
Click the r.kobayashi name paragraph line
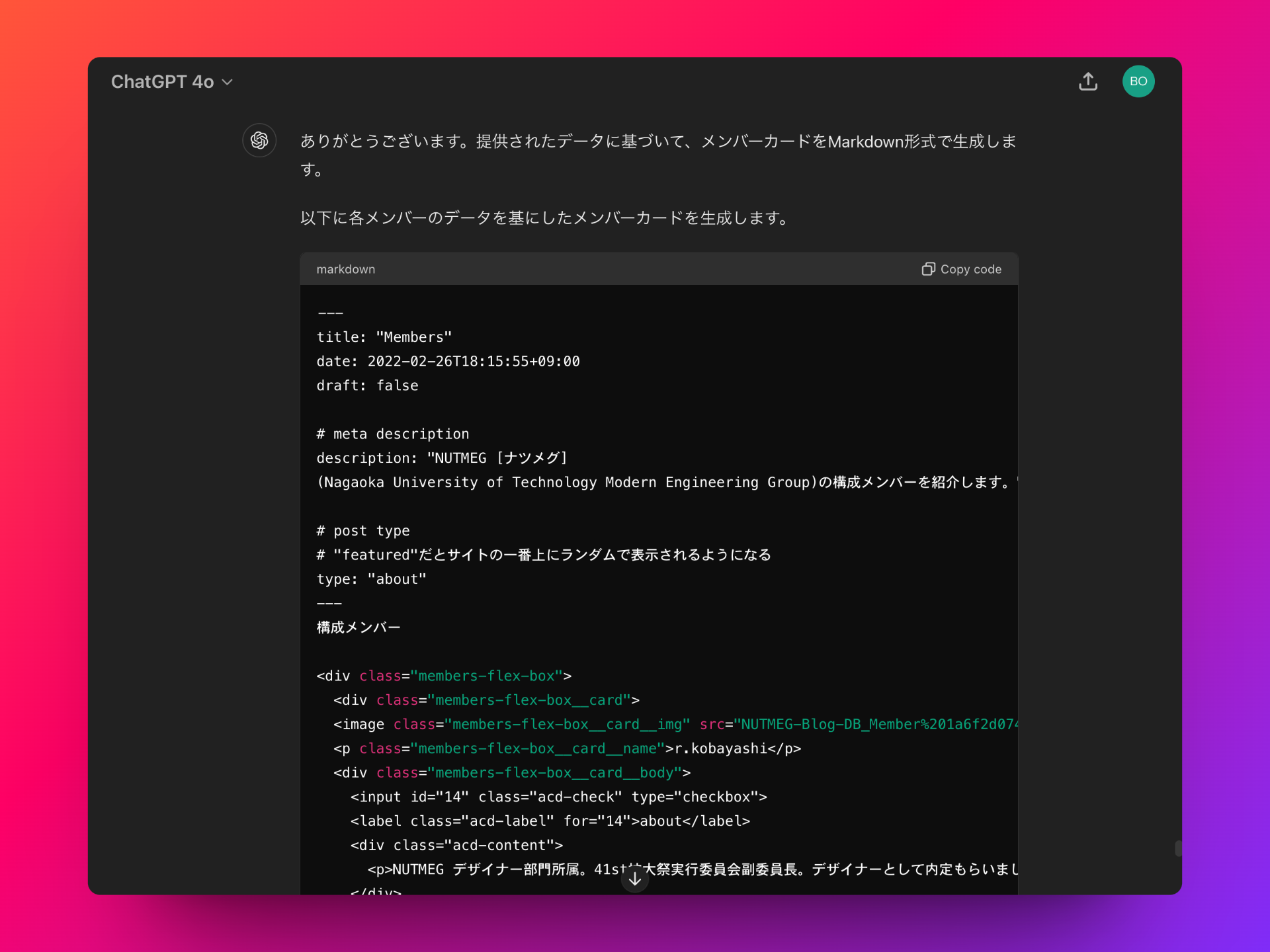(x=567, y=748)
